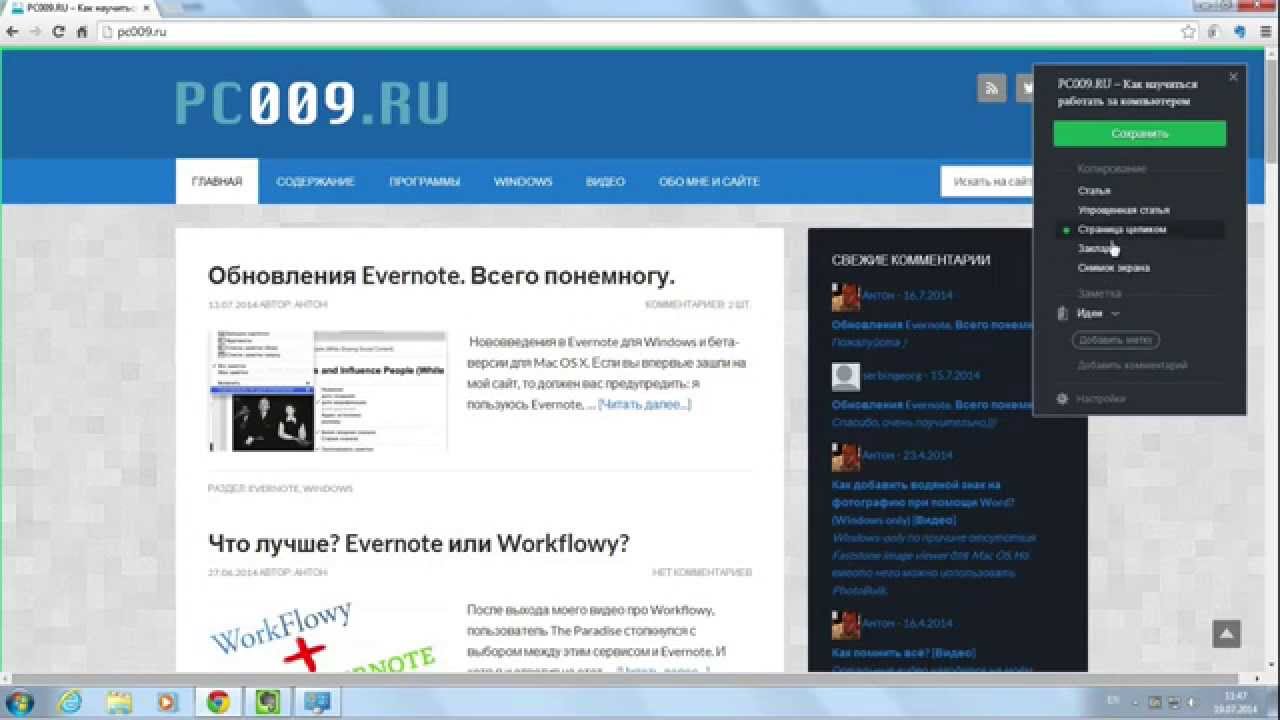Open the WINDOWS nav menu item
The image size is (1280, 720).
(523, 182)
